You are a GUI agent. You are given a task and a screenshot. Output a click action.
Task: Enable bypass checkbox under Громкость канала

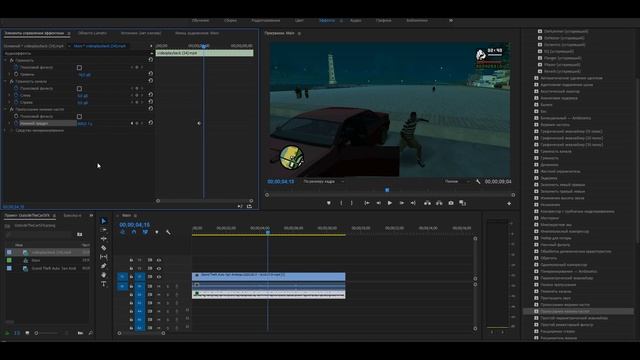(x=79, y=88)
